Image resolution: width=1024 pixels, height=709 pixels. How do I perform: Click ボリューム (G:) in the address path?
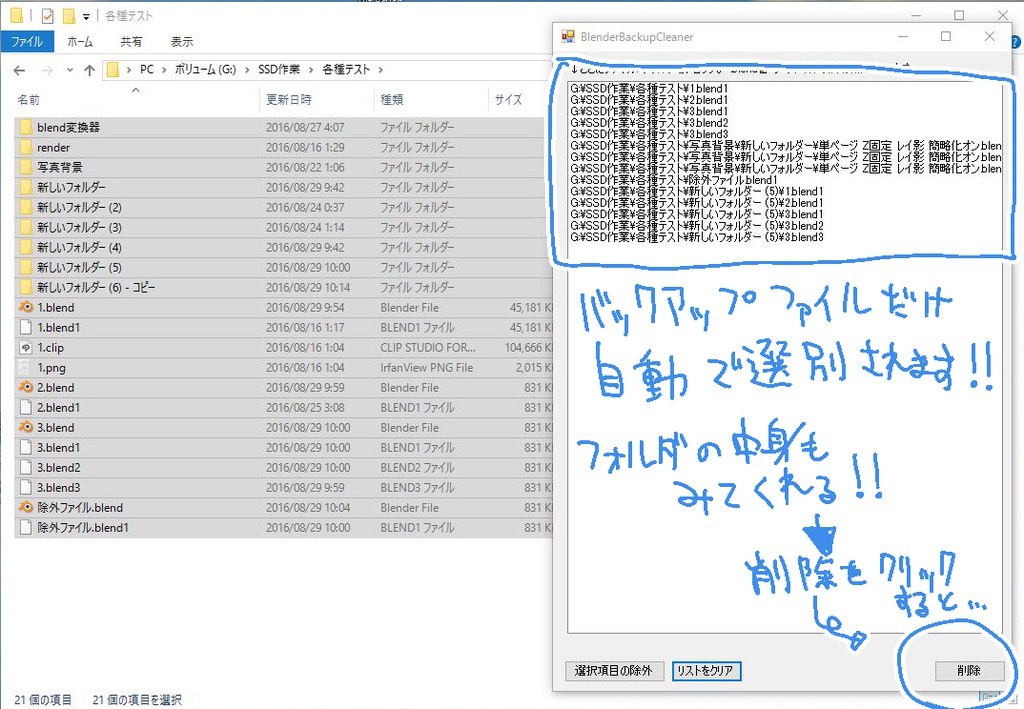[205, 69]
